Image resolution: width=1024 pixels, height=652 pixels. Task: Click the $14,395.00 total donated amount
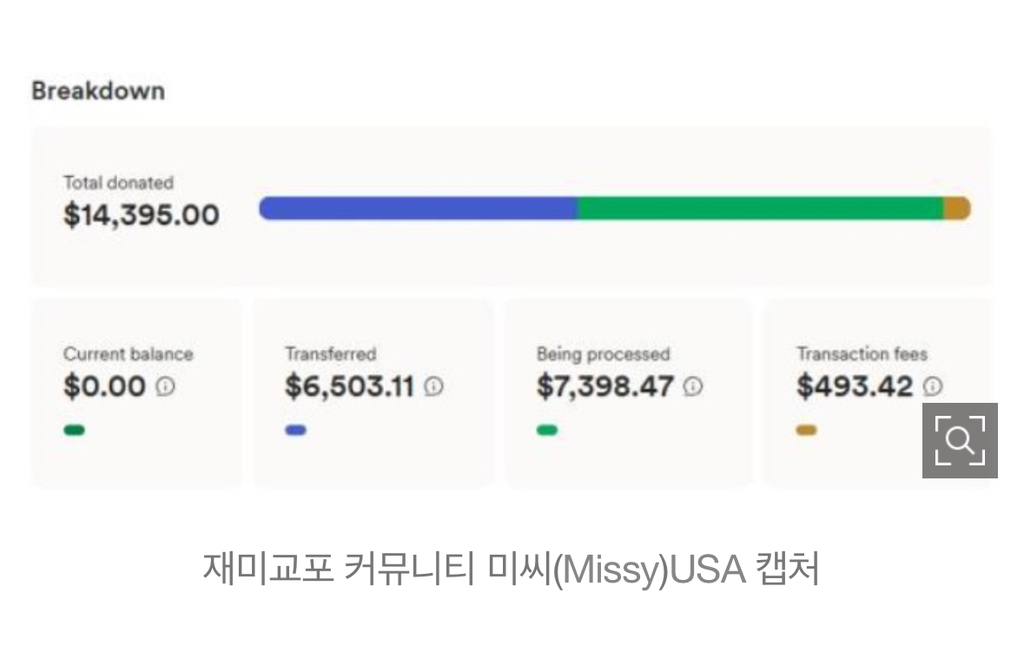click(x=141, y=214)
